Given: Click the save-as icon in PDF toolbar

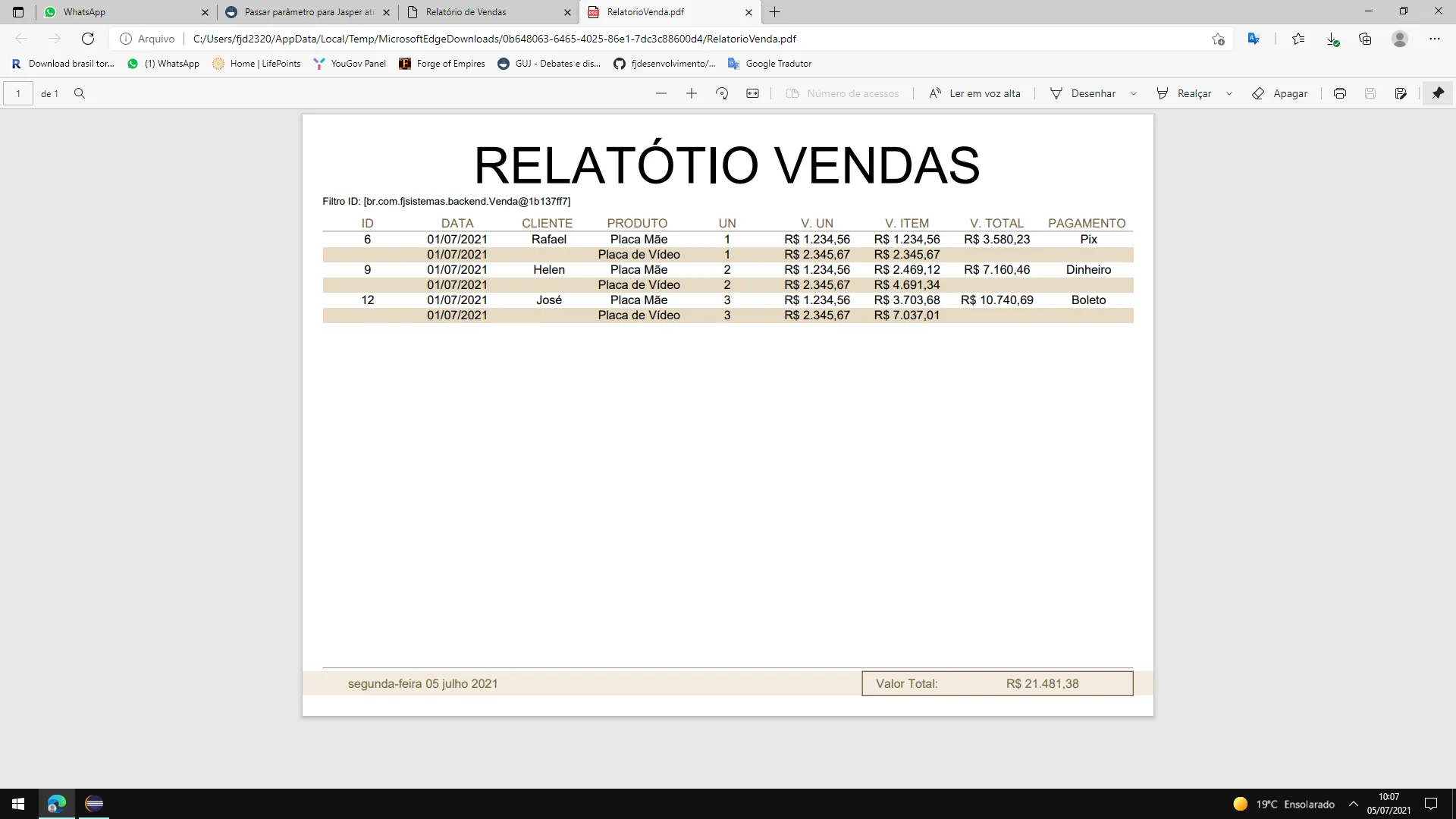Looking at the screenshot, I should coord(1401,93).
